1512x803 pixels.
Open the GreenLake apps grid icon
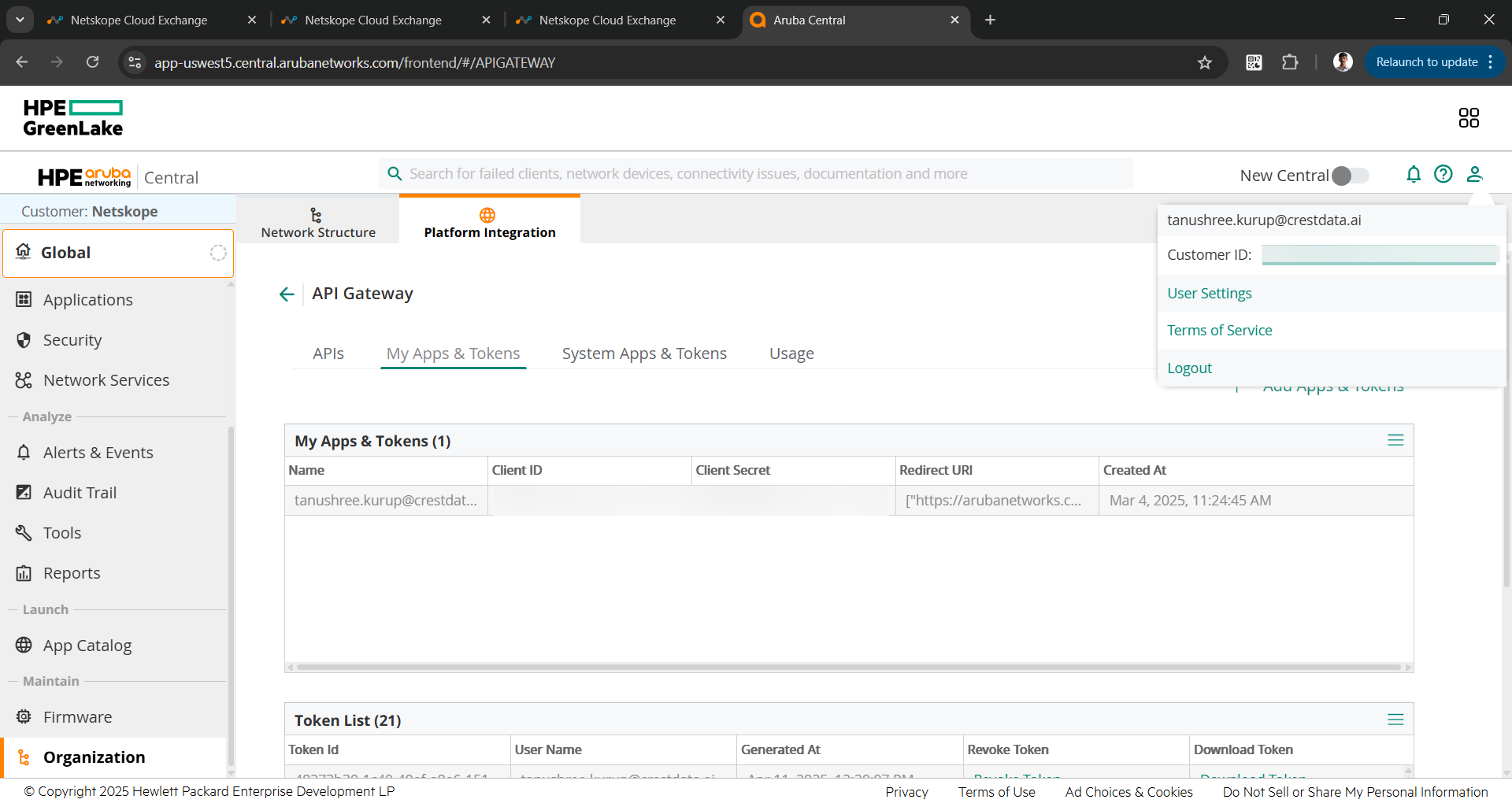[x=1469, y=118]
